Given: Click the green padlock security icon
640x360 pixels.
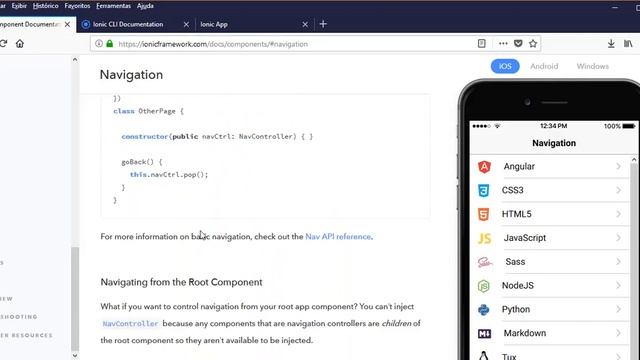Looking at the screenshot, I should (109, 44).
